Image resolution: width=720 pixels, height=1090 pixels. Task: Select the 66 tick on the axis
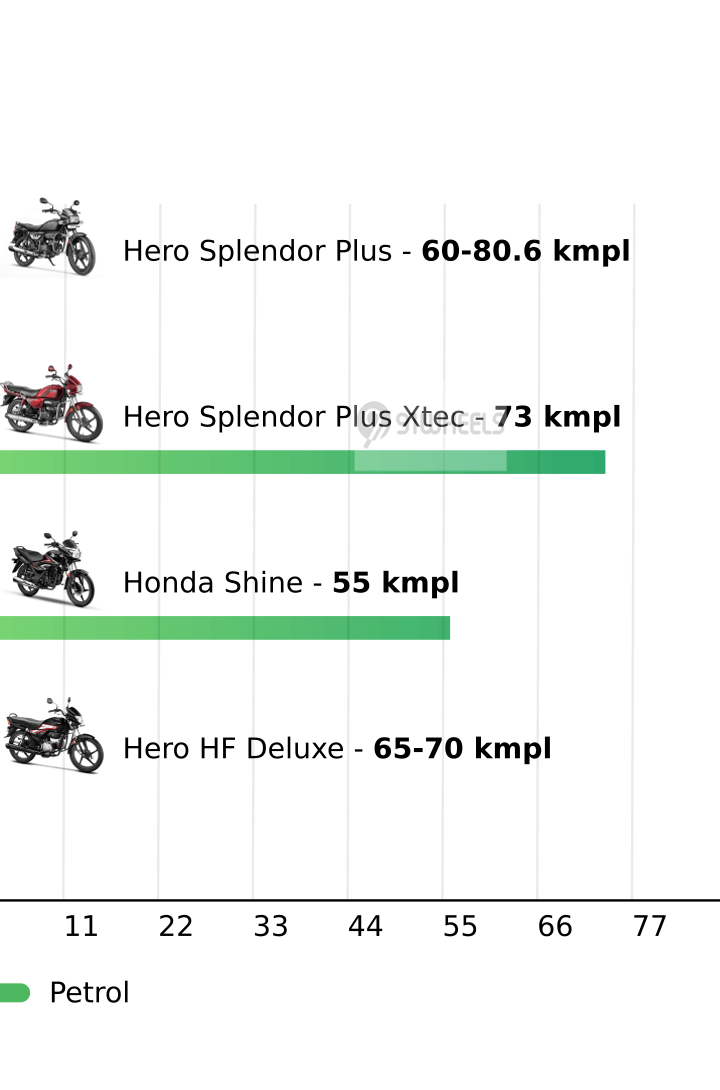pos(555,927)
